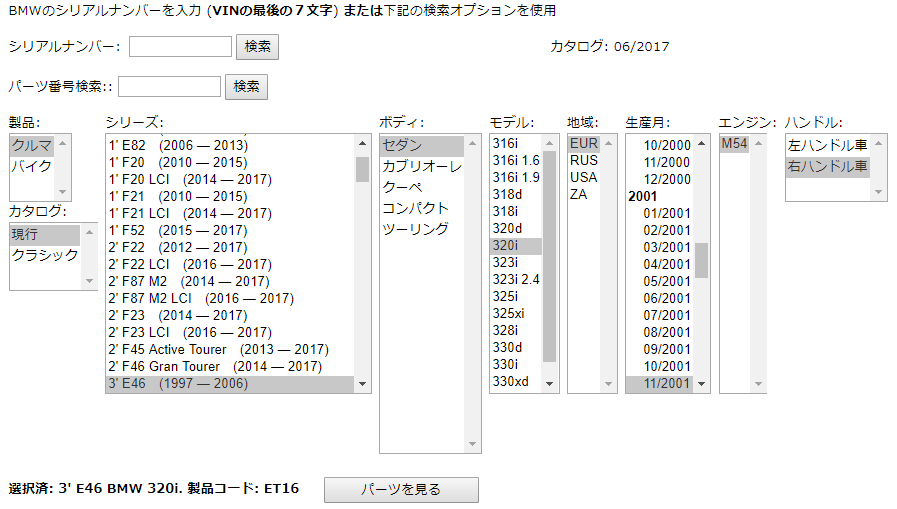Click series list scroll-up arrow

[363, 144]
